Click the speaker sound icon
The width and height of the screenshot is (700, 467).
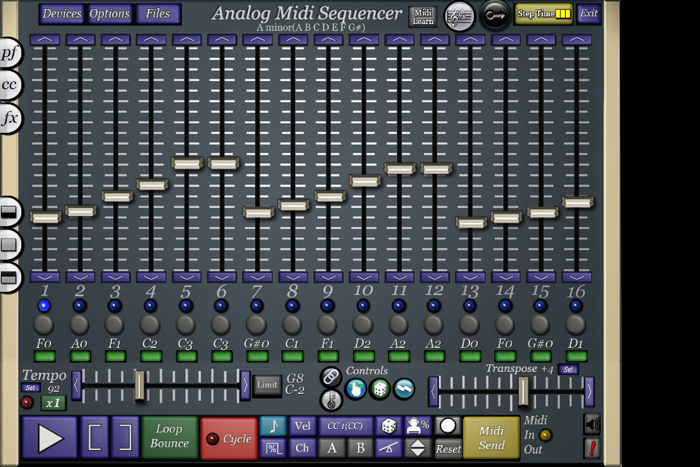pos(592,424)
